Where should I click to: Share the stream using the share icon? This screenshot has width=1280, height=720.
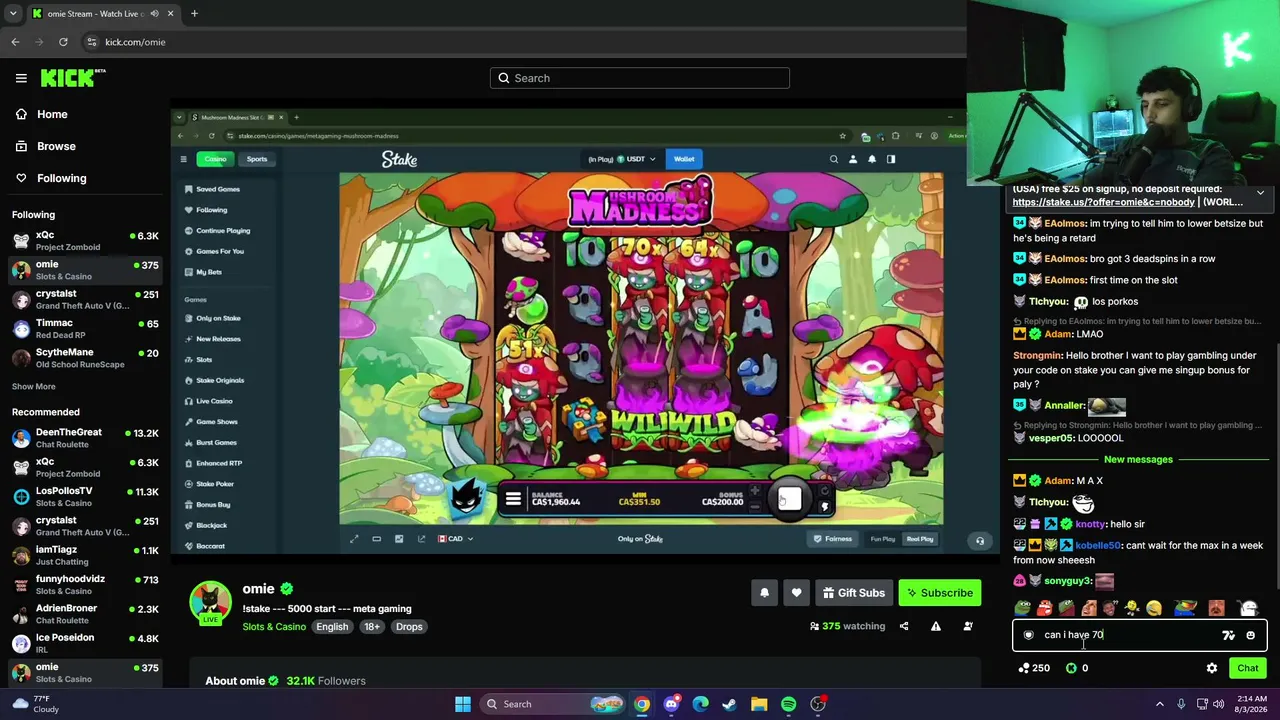pyautogui.click(x=904, y=626)
